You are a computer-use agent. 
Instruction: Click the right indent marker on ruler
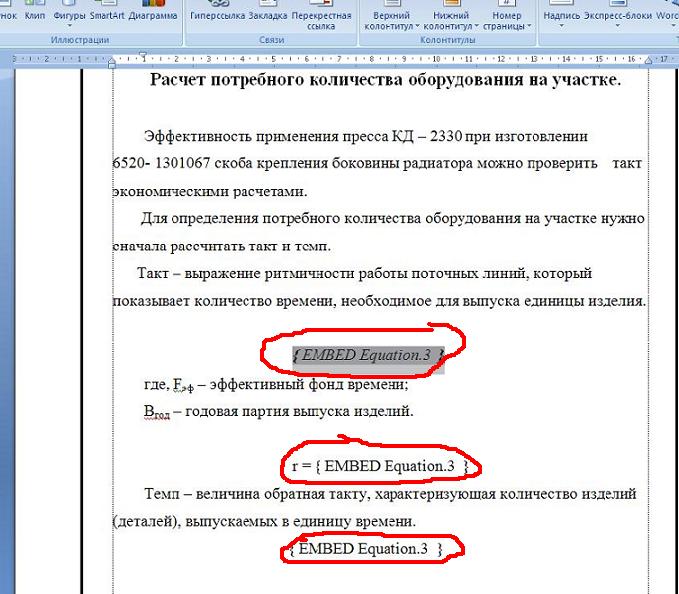coord(648,60)
